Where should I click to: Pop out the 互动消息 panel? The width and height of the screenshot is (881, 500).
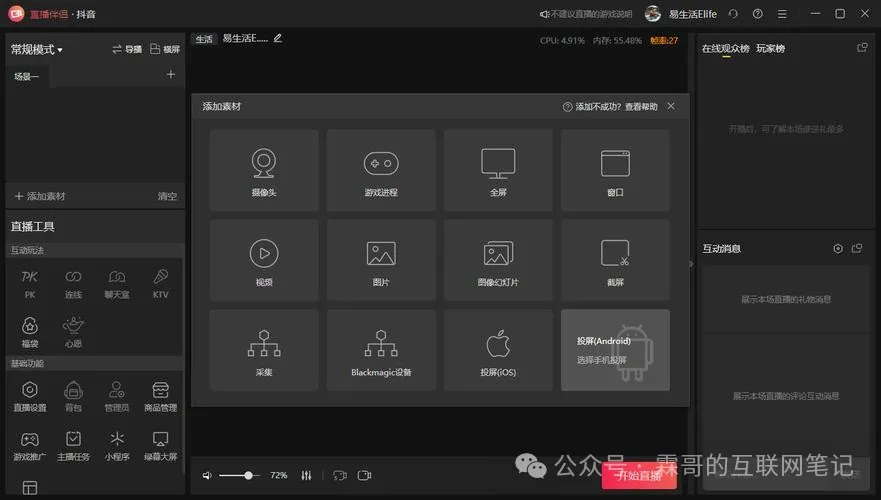(x=857, y=248)
